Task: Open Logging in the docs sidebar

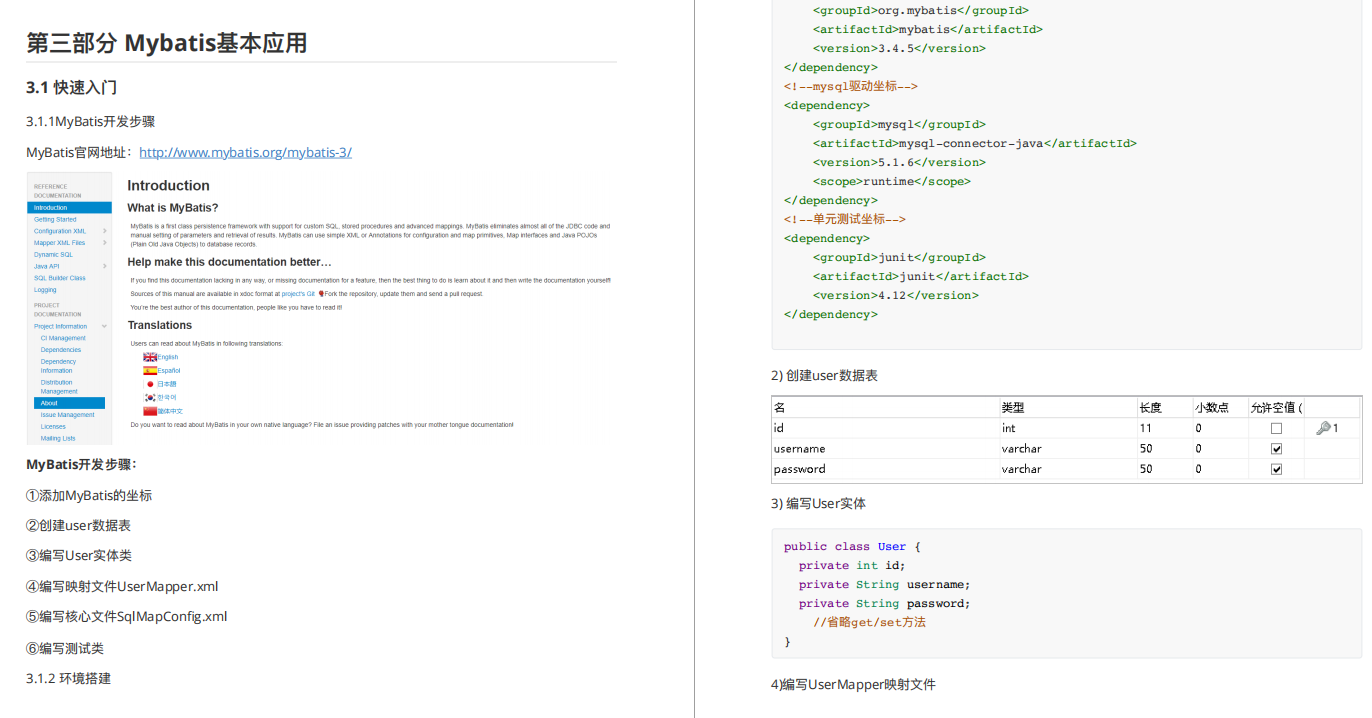Action: click(45, 290)
